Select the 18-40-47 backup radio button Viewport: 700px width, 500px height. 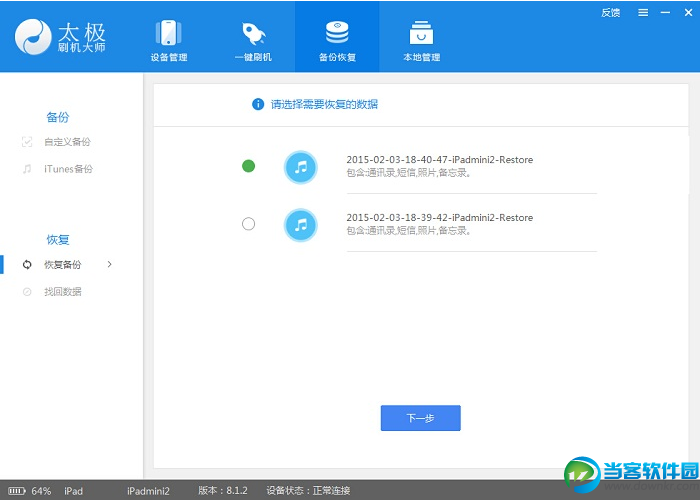coord(248,166)
